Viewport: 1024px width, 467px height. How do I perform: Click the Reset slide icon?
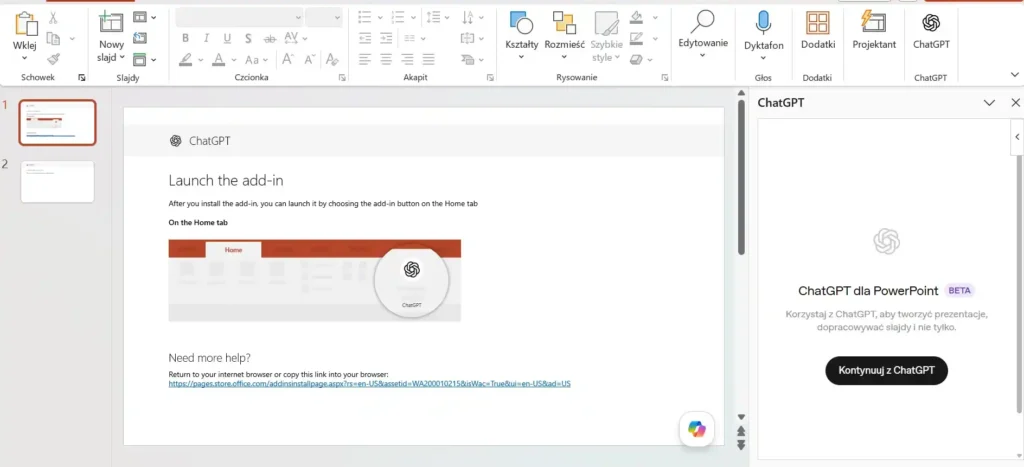click(x=140, y=38)
